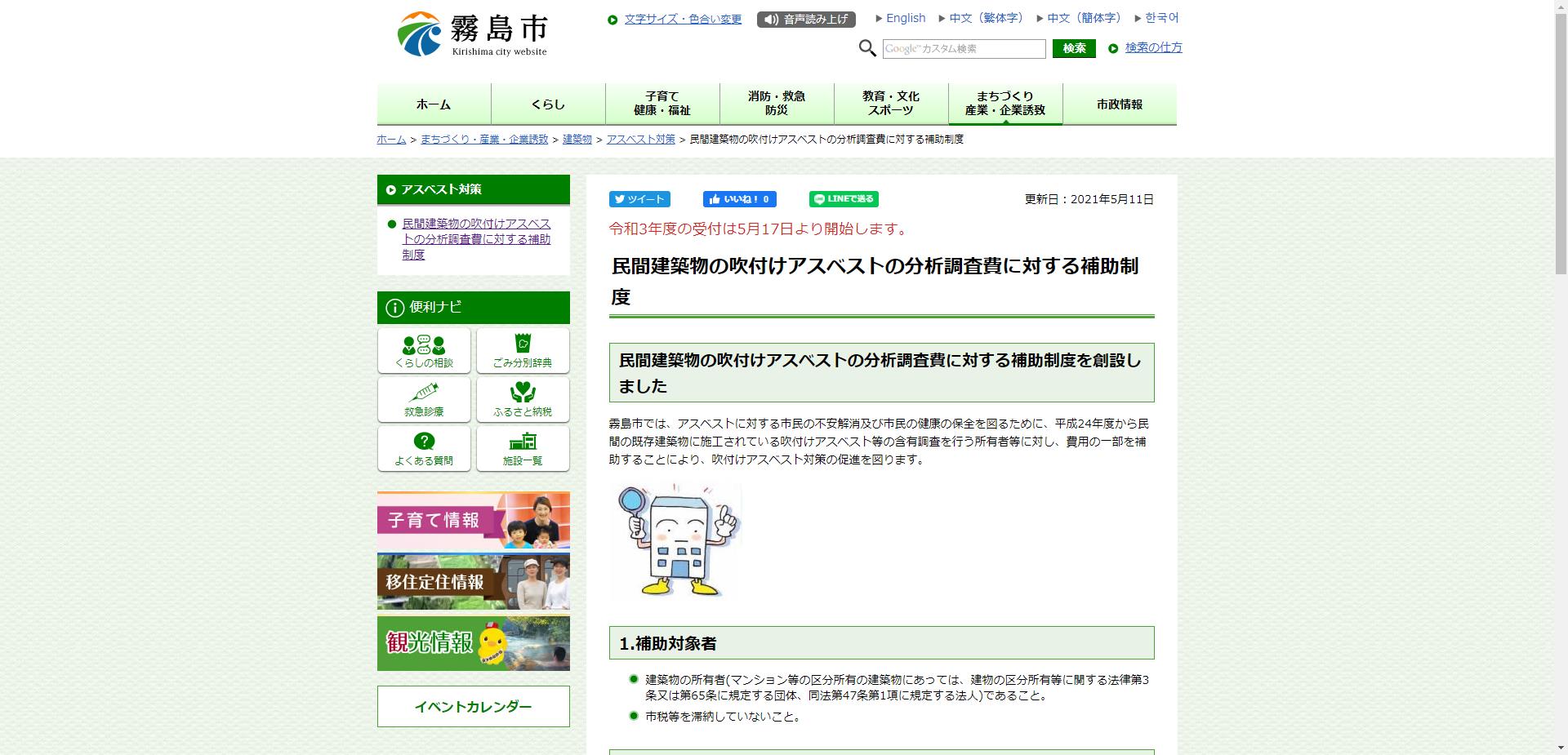1568x755 pixels.
Task: Click the 検索 search button
Action: tap(1074, 48)
